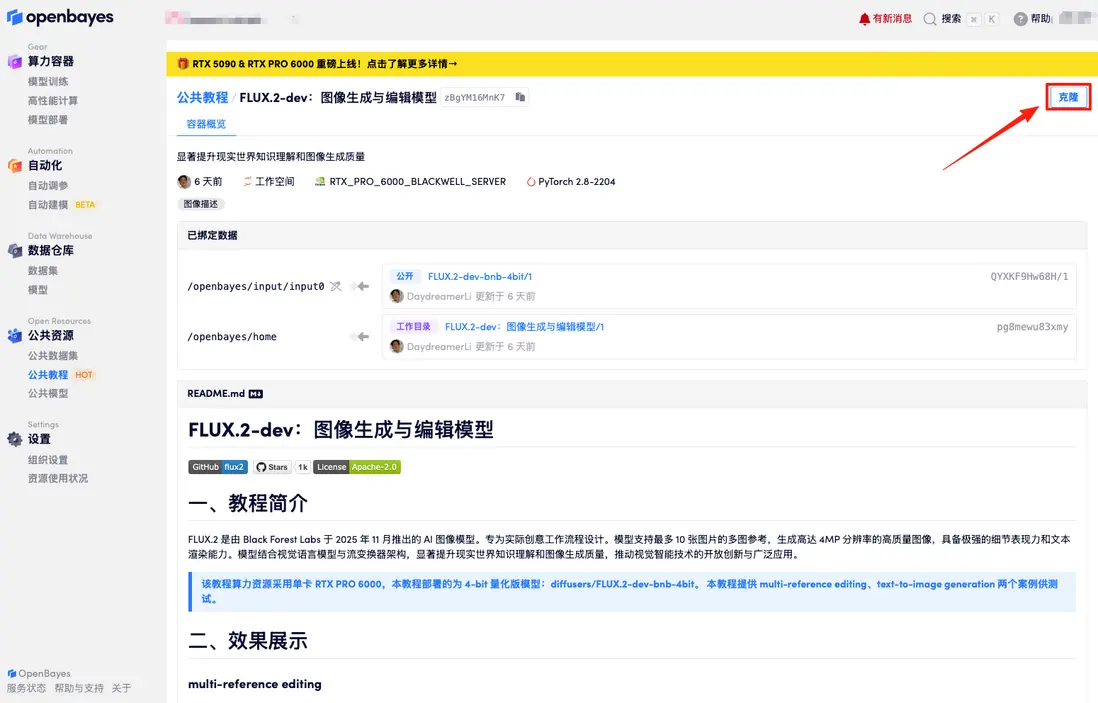The height and width of the screenshot is (703, 1098).
Task: Open the 算力容器 section icon
Action: pos(15,62)
